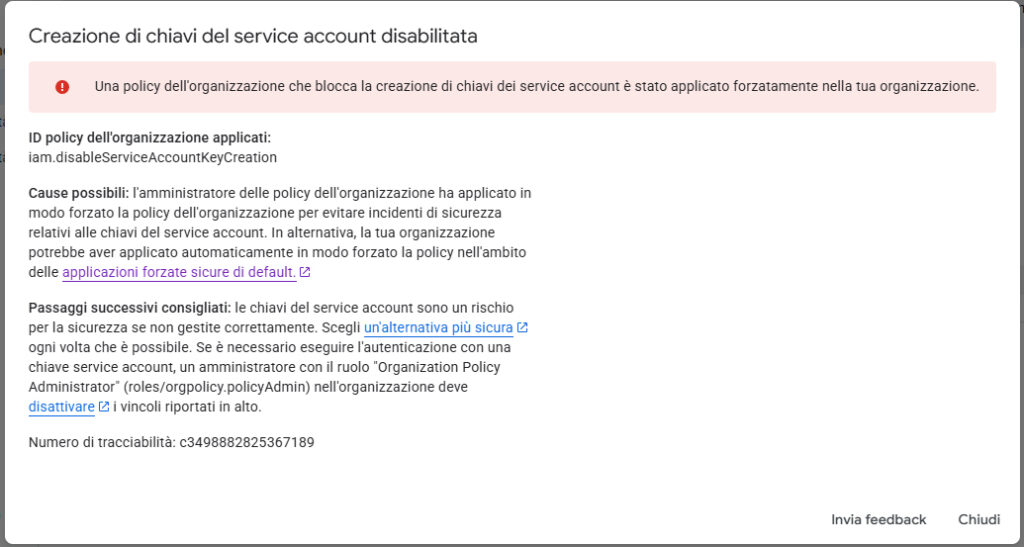Click the red error alert icon

pos(62,87)
